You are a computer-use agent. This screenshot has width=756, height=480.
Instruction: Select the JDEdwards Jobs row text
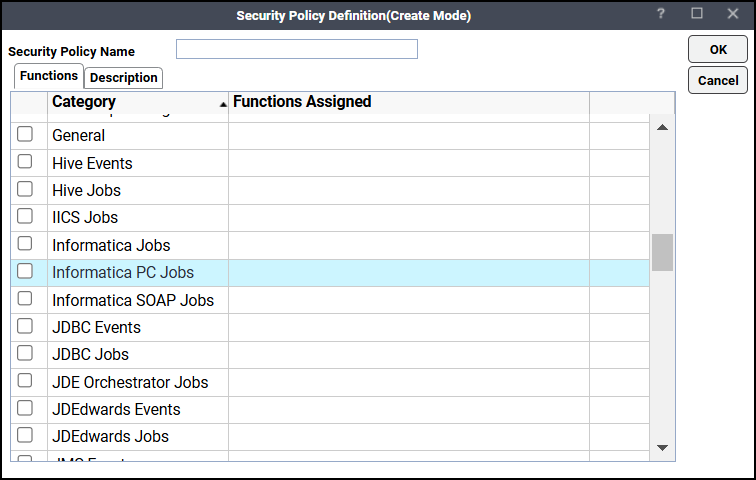[110, 436]
